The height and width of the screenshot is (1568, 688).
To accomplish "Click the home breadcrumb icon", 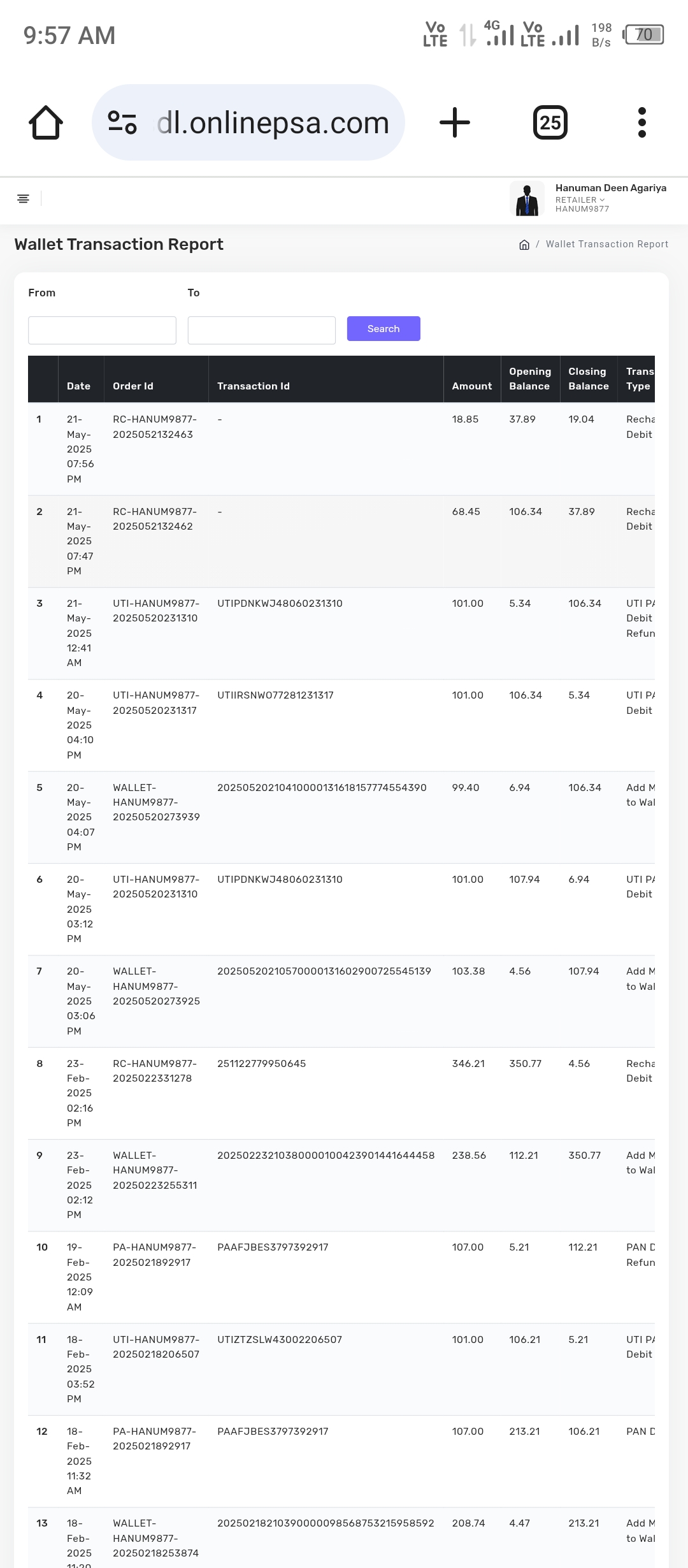I will [x=524, y=245].
